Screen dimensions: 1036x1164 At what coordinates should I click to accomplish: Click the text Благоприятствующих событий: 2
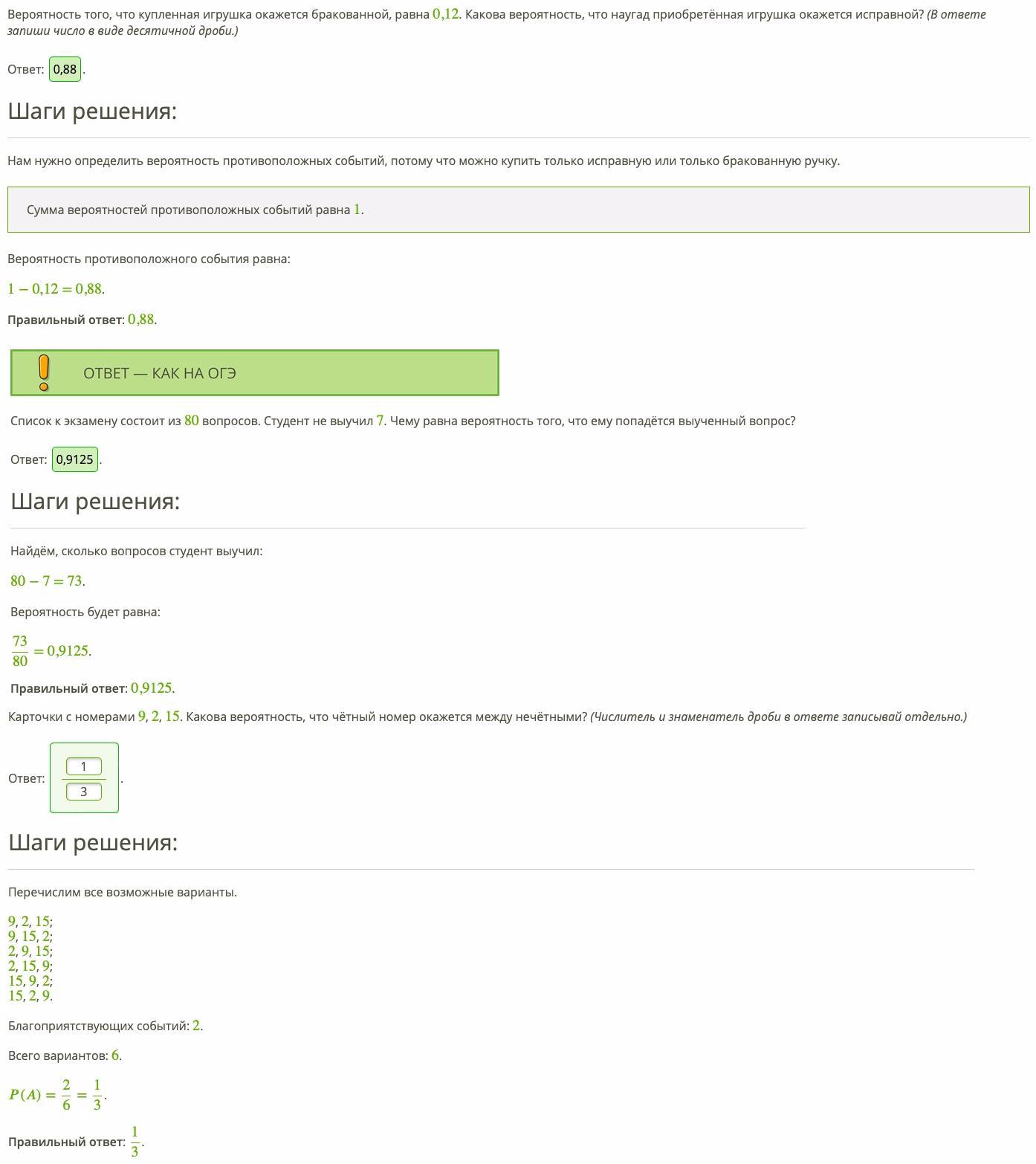point(106,1026)
